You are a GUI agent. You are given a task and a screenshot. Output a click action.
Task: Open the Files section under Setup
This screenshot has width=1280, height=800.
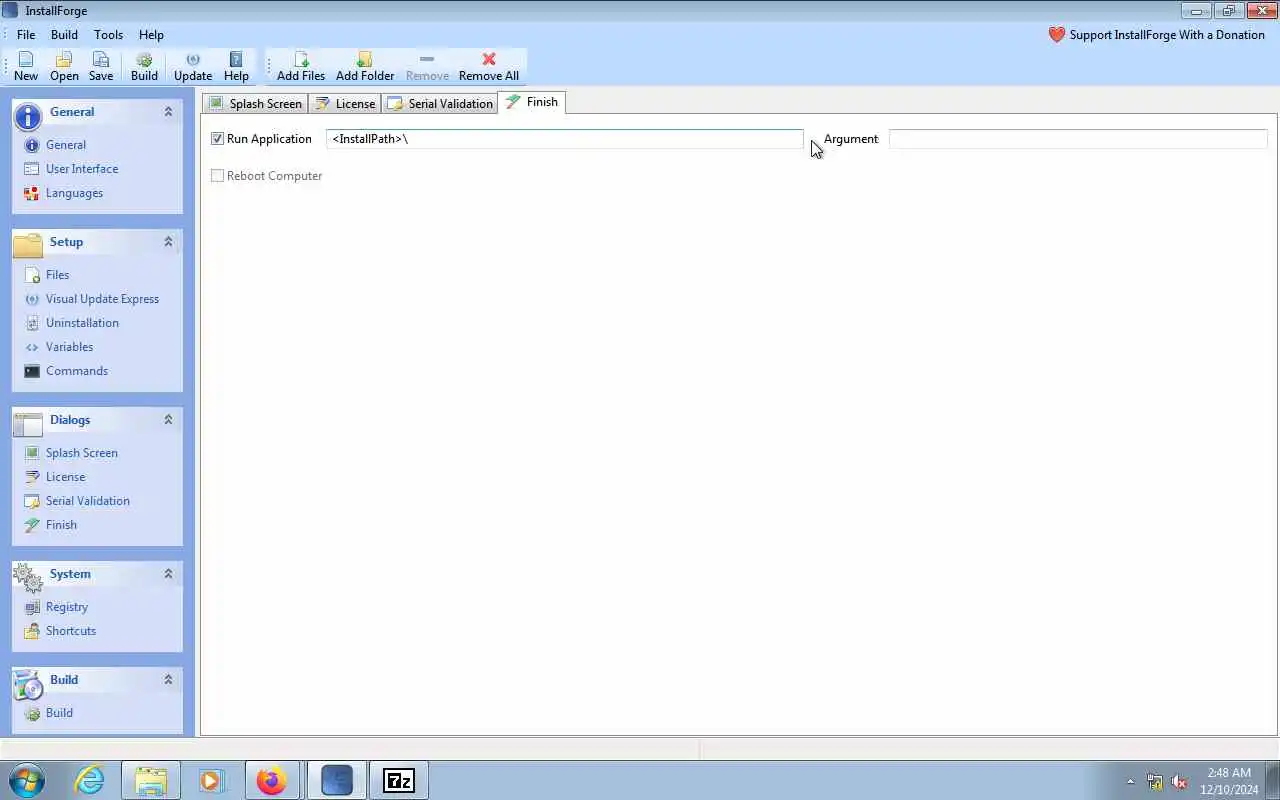pos(57,275)
